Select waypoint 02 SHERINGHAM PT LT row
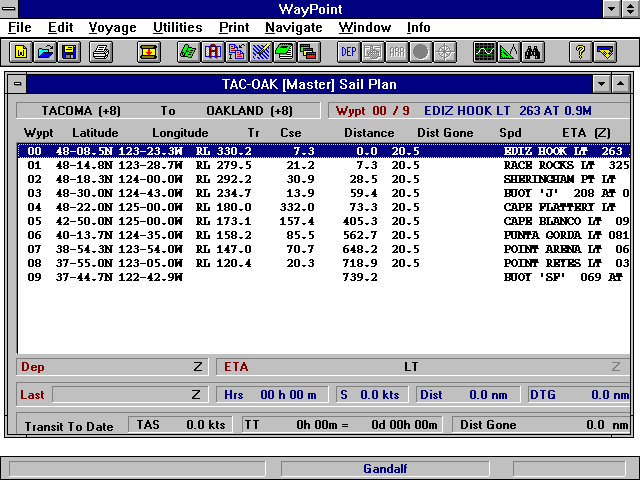Viewport: 640px width, 480px height. point(324,179)
